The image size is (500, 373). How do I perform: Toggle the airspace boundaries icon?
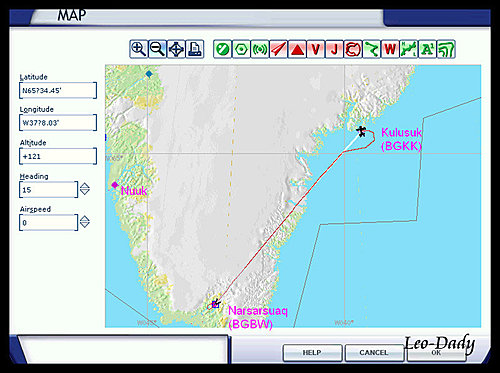pos(353,49)
